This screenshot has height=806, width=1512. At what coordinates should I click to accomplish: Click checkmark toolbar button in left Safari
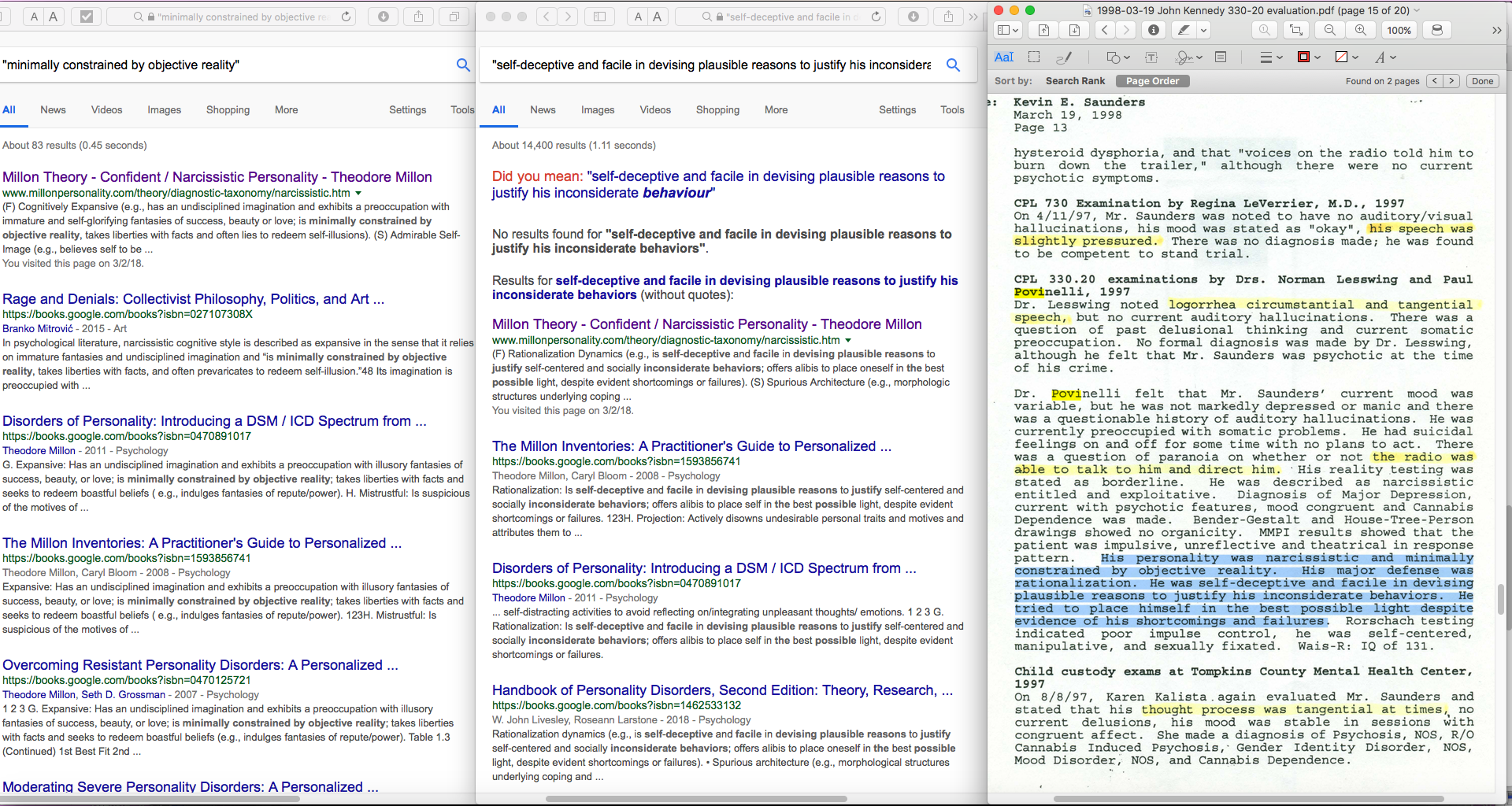[87, 17]
